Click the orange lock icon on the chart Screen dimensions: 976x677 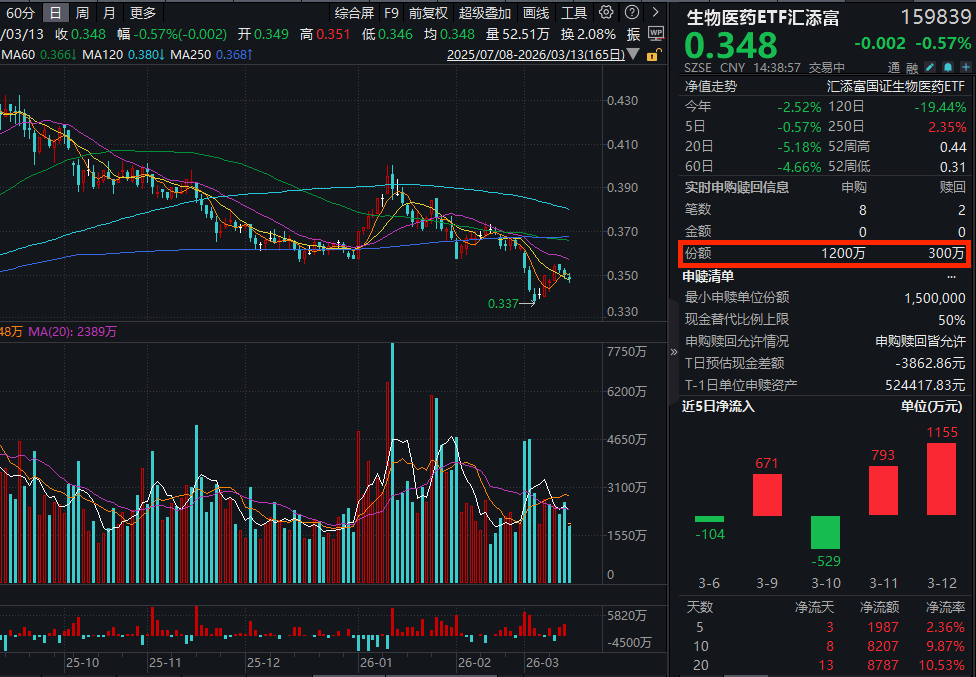pos(655,55)
